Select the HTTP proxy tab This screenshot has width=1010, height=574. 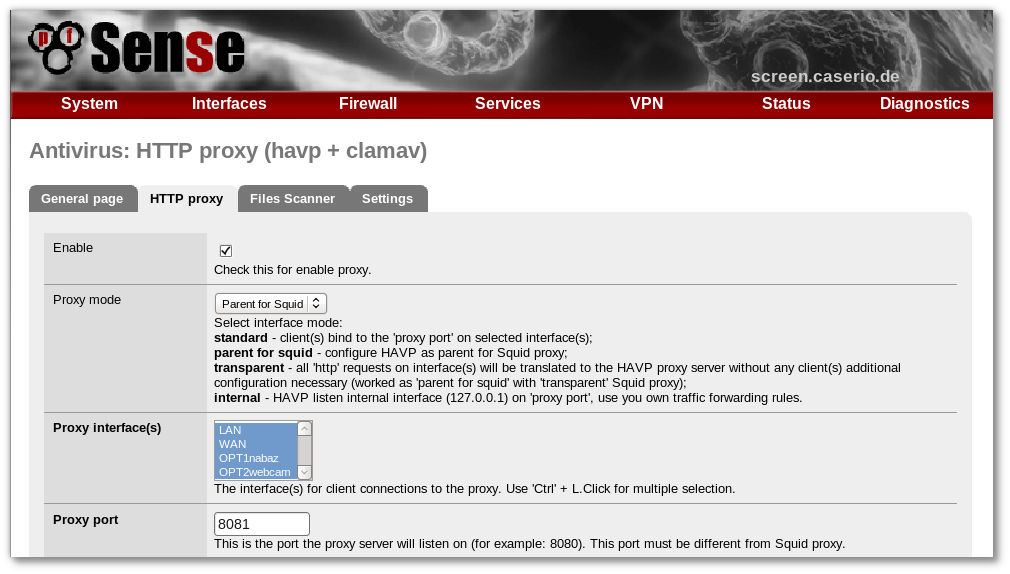tap(187, 198)
